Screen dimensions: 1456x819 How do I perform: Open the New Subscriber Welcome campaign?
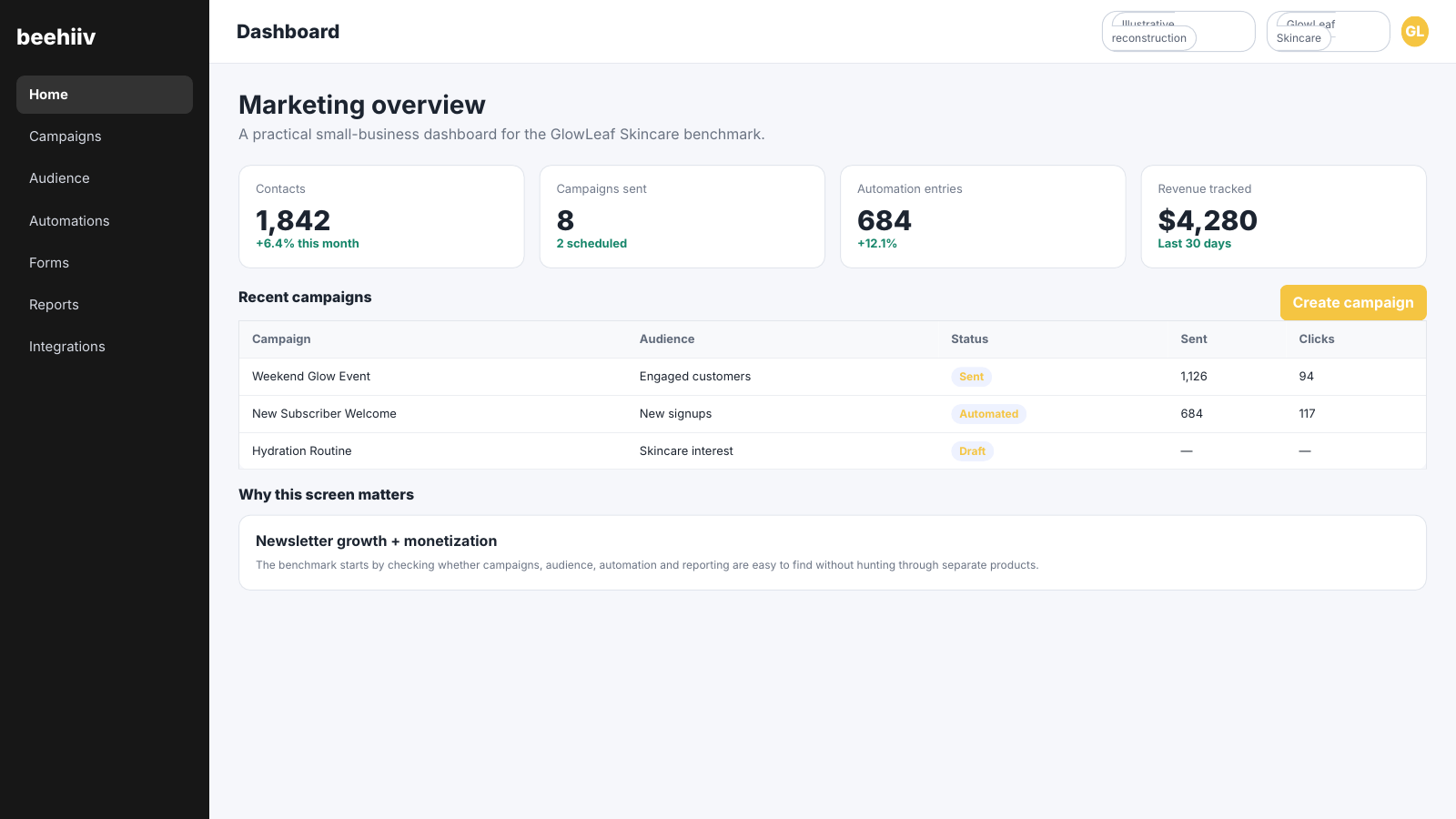coord(324,414)
